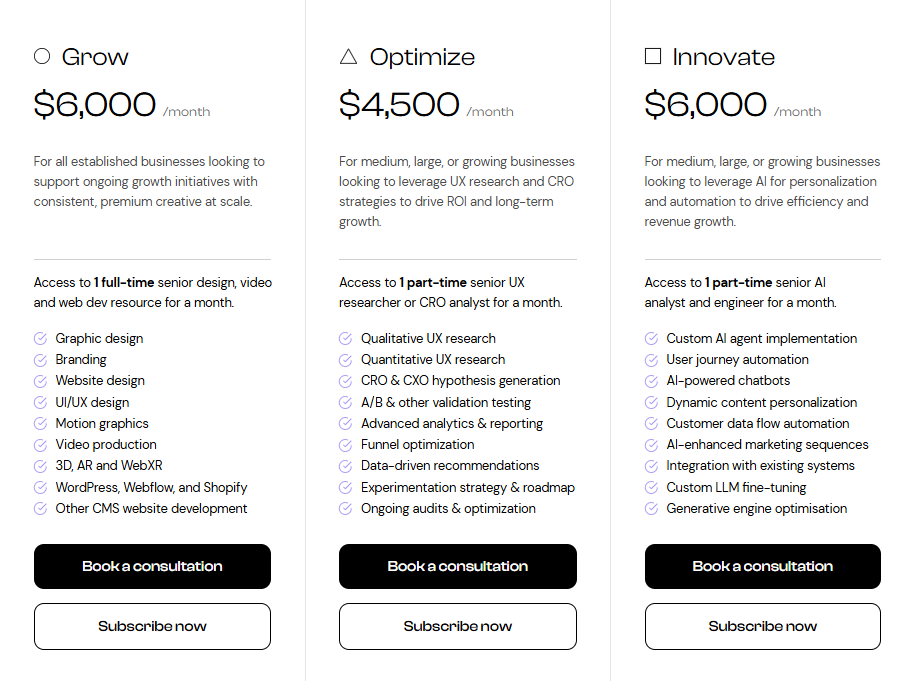Book a consultation for the Grow plan
This screenshot has width=913, height=681.
(152, 566)
